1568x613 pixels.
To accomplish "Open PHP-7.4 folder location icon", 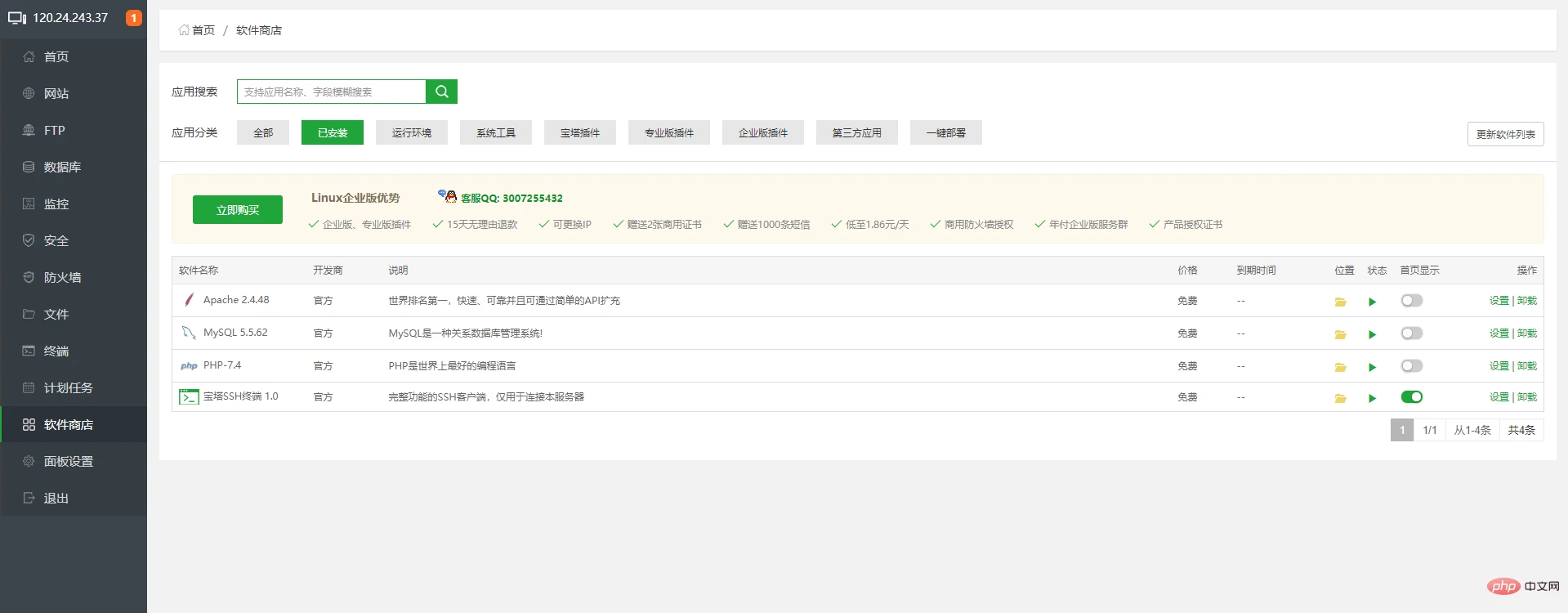I will click(1340, 367).
